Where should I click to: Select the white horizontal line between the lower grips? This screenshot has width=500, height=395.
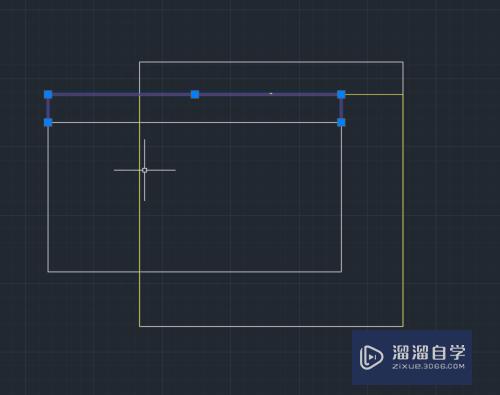pos(195,123)
